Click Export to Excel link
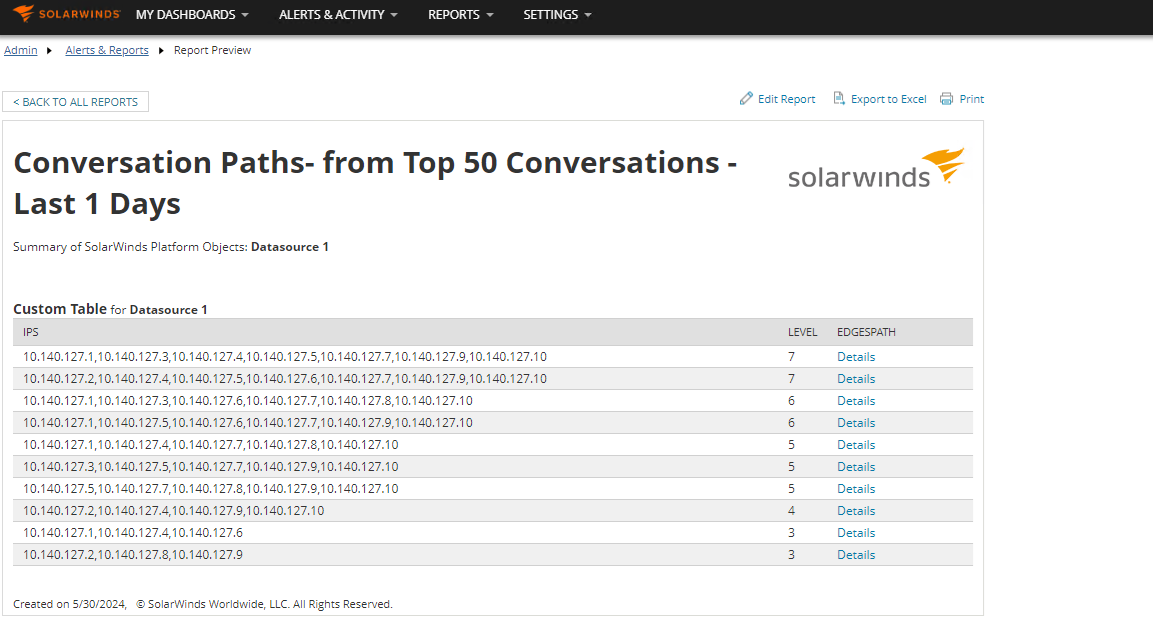Image resolution: width=1153 pixels, height=631 pixels. (x=888, y=99)
